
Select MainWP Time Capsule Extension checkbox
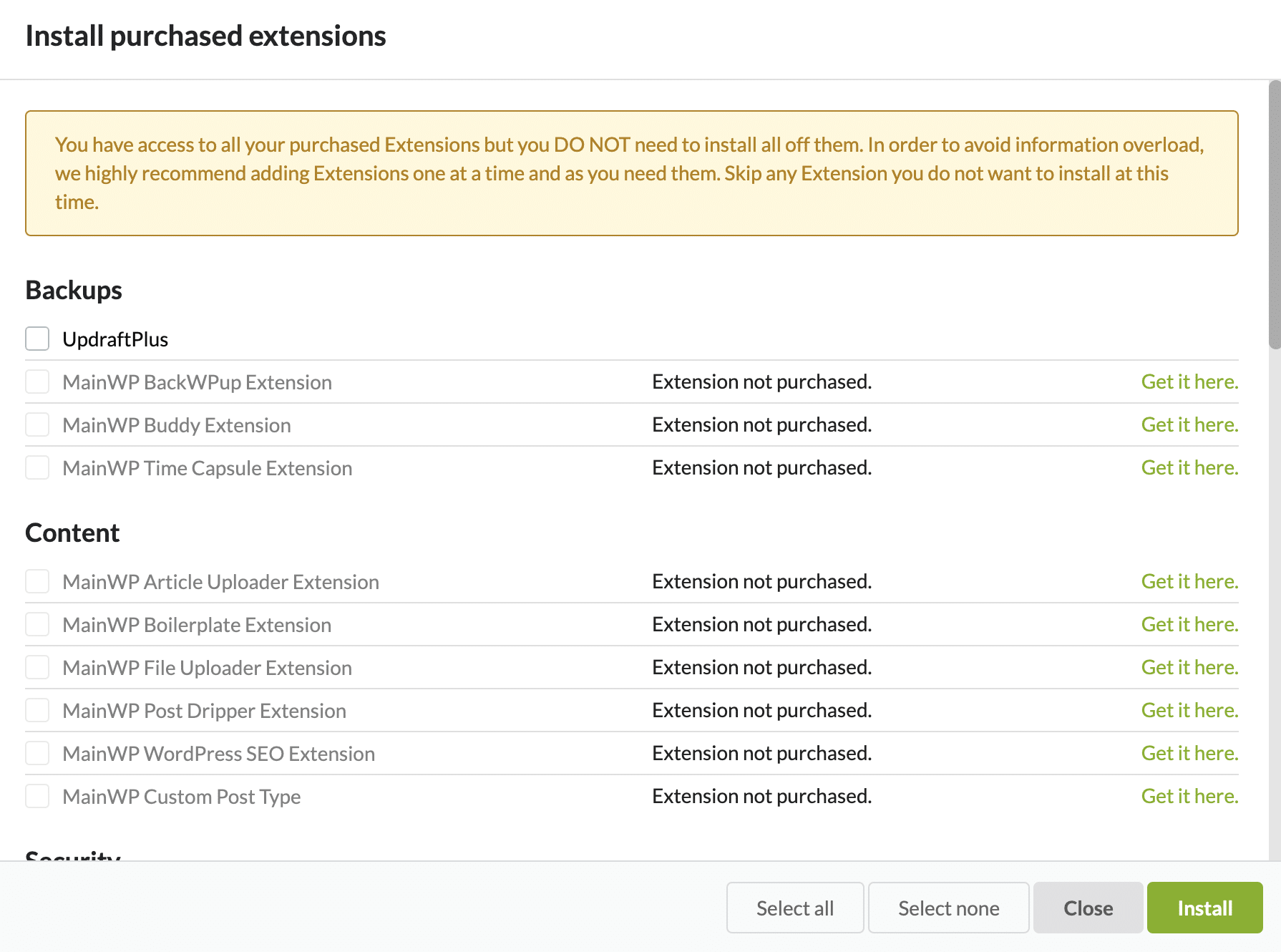[37, 467]
